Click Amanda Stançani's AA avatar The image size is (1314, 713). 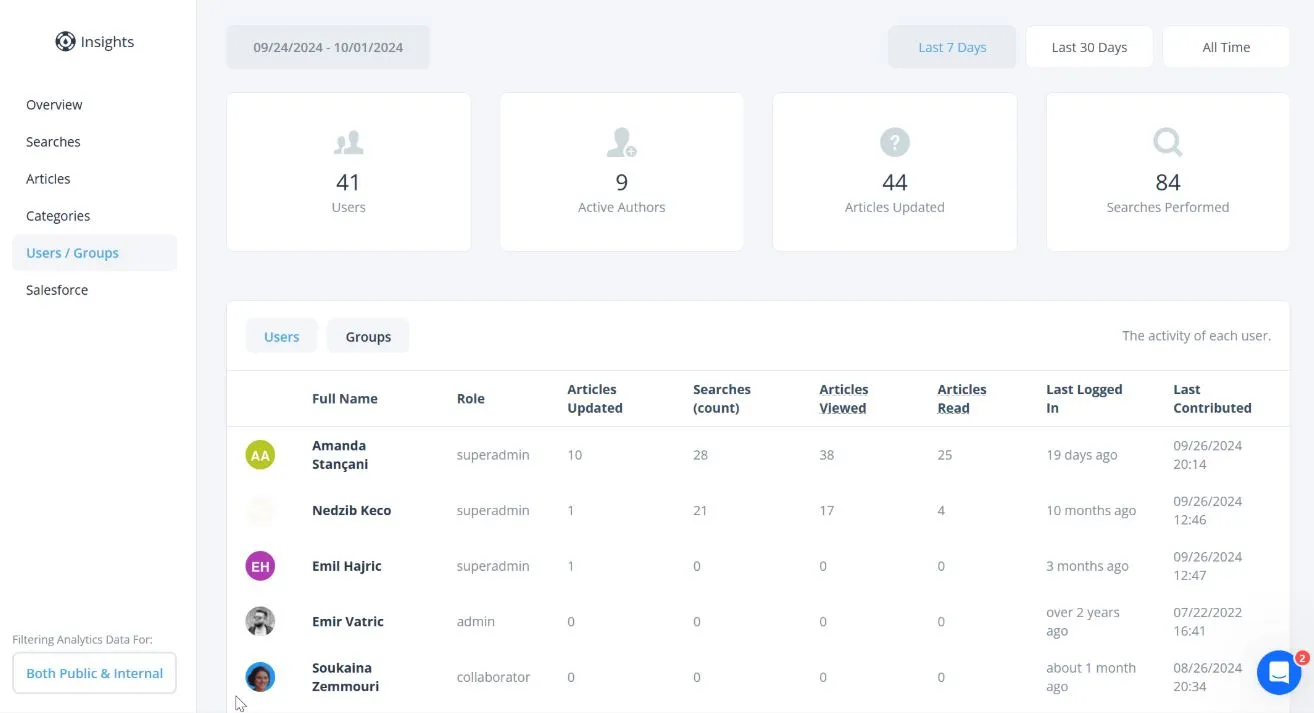click(260, 455)
